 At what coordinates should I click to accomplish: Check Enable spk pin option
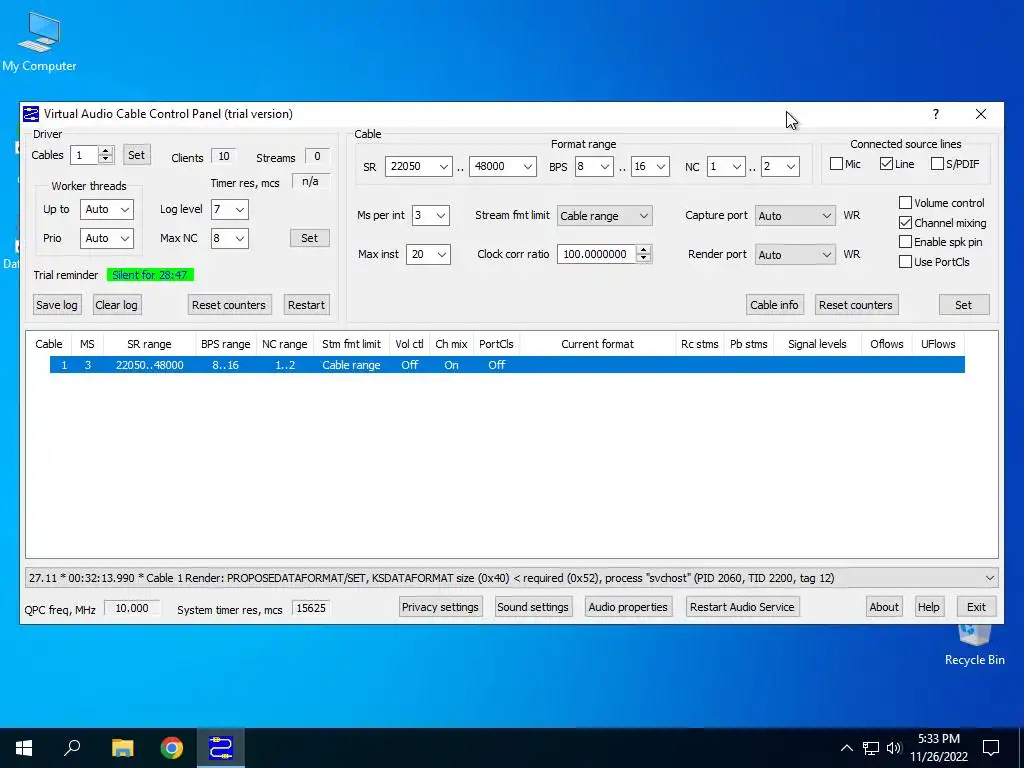tap(905, 242)
